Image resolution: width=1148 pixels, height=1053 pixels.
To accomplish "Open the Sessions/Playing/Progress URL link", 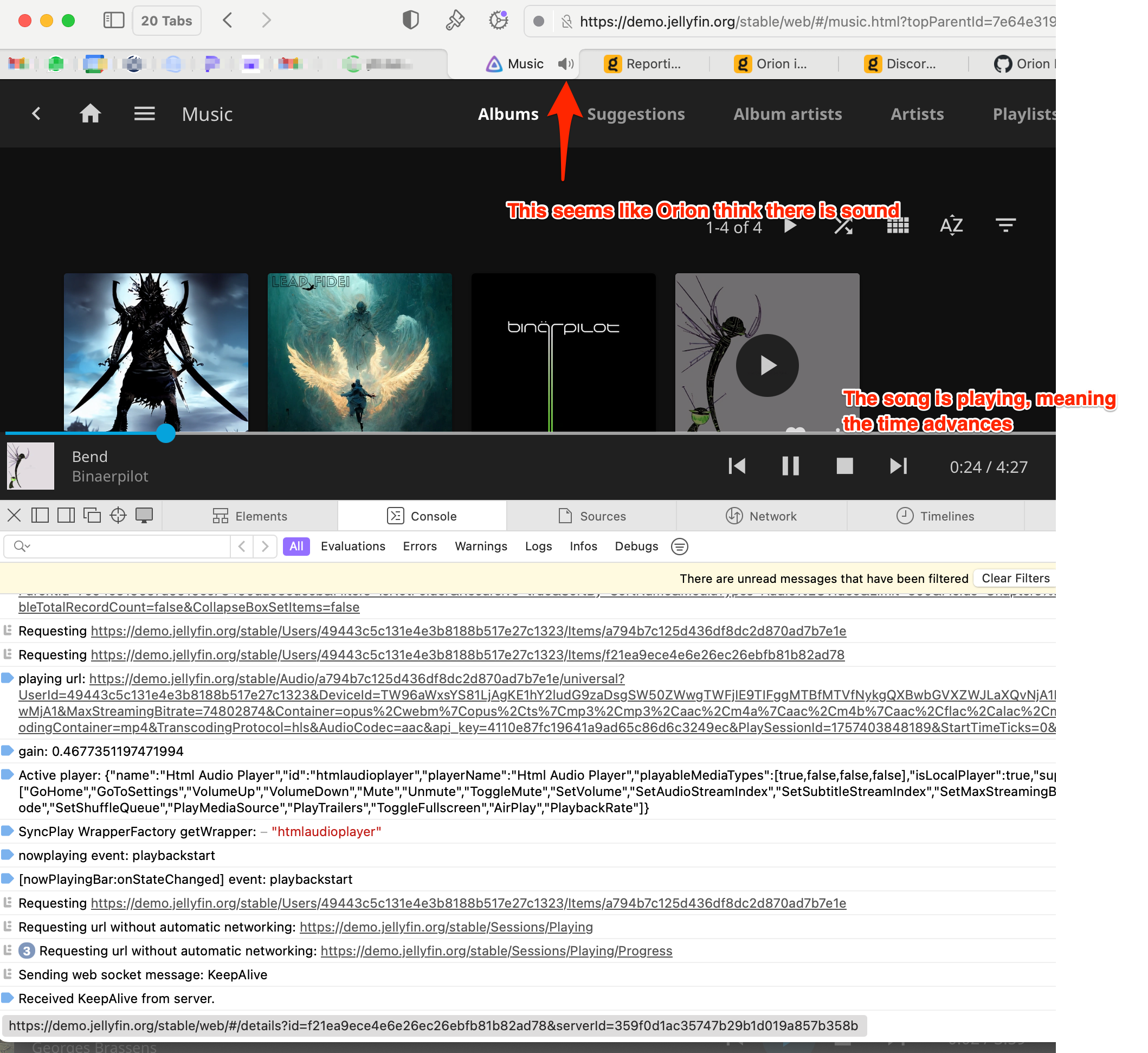I will click(496, 951).
